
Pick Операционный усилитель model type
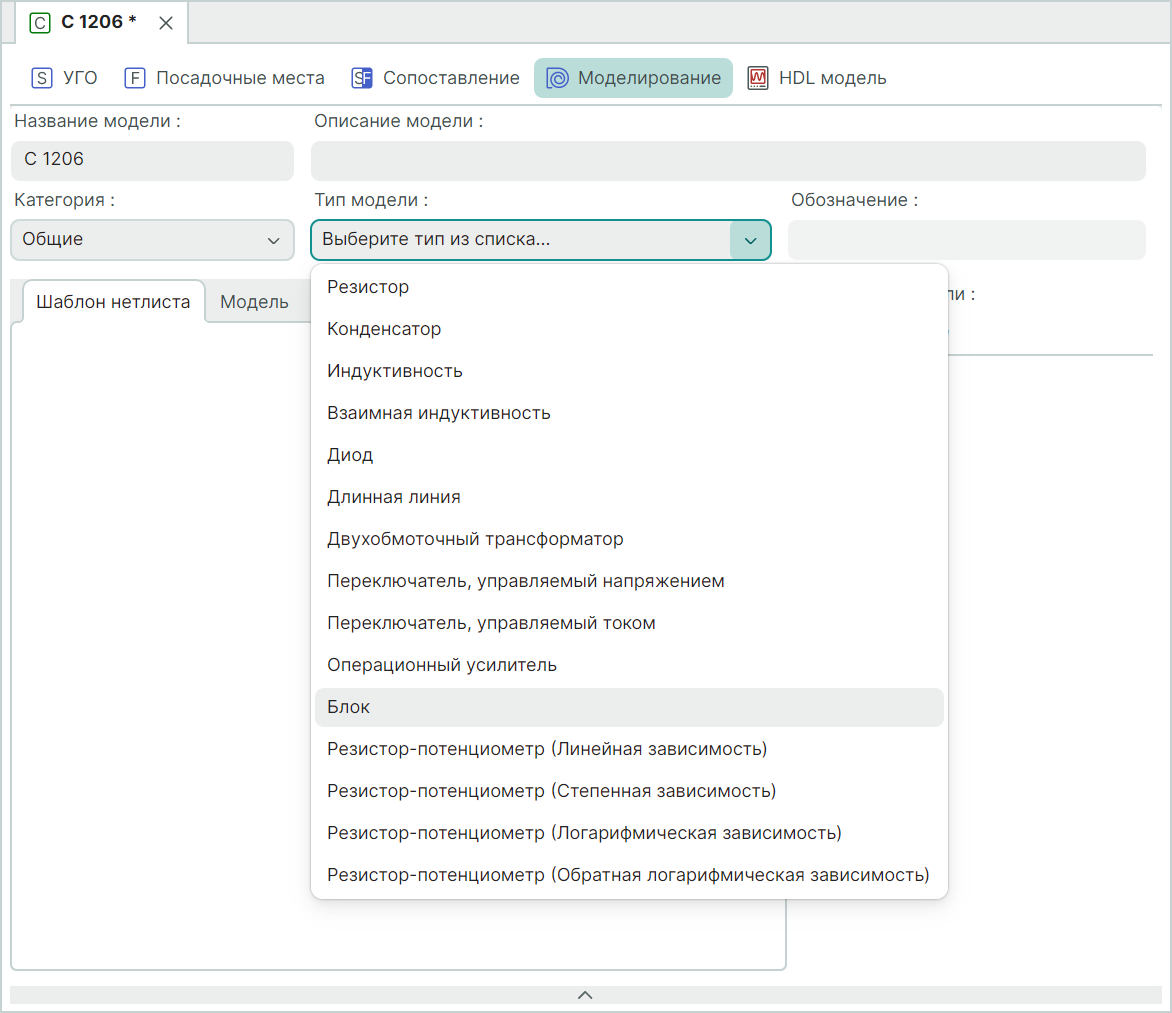coord(441,665)
